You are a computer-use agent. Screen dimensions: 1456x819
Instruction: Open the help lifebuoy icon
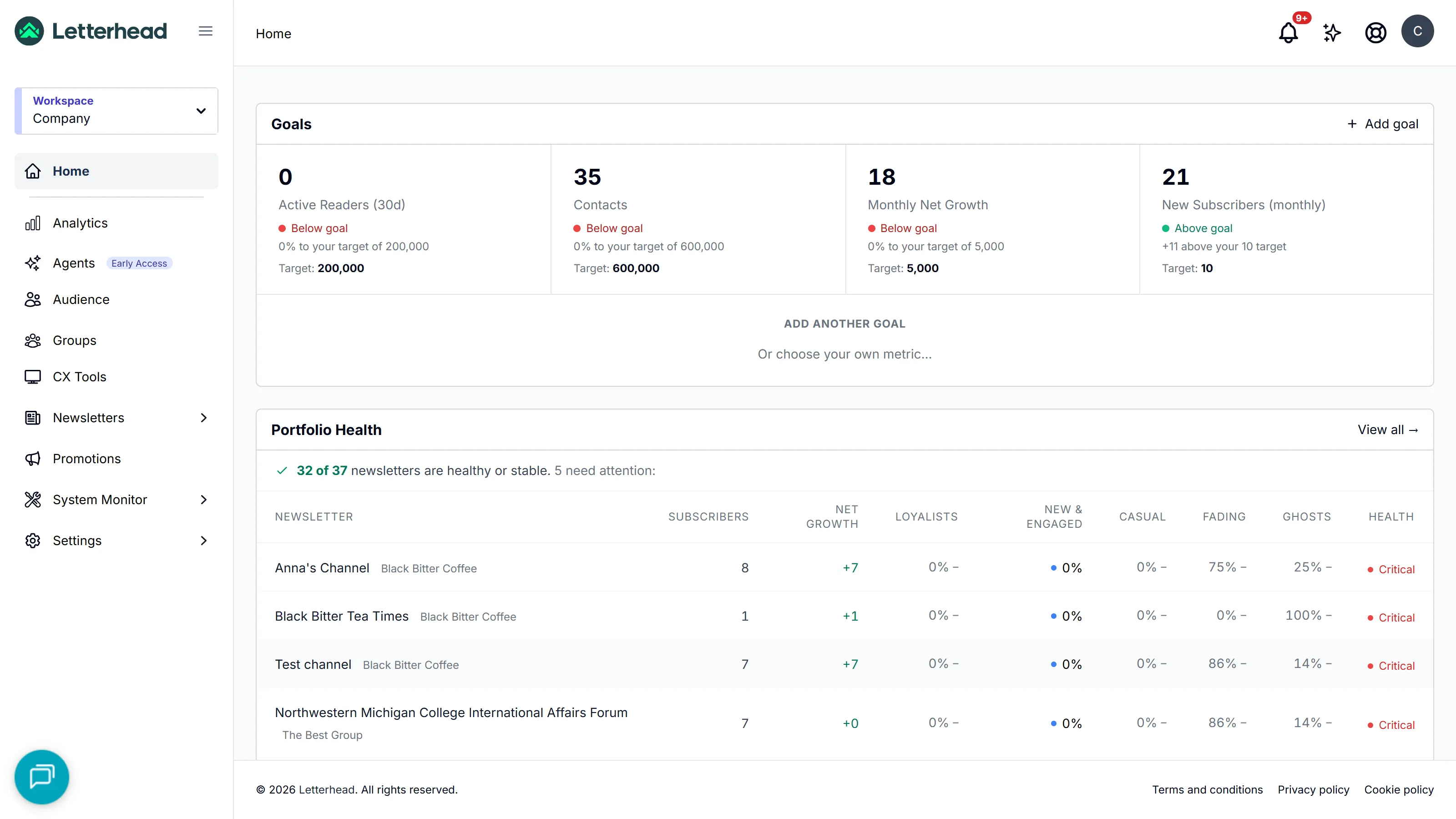1375,33
